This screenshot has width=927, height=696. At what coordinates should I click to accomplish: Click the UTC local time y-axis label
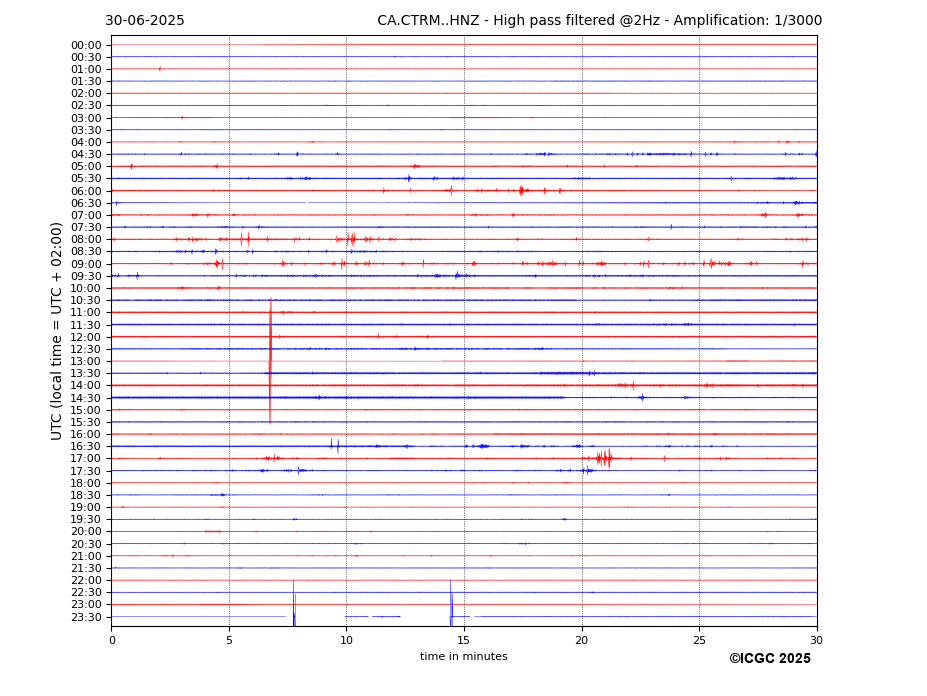click(56, 331)
